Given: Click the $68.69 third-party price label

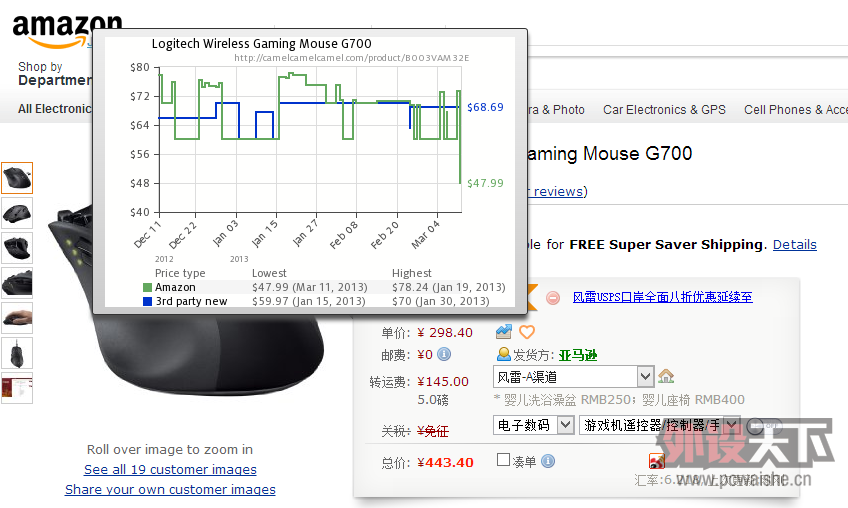Looking at the screenshot, I should 485,107.
